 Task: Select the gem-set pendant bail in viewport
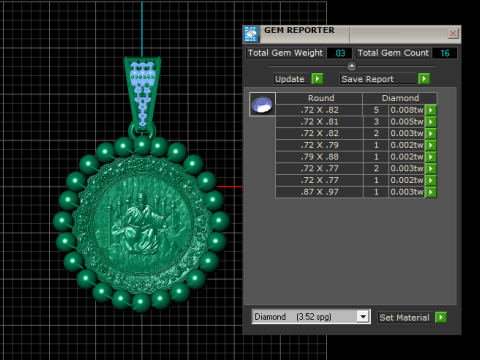coord(142,95)
